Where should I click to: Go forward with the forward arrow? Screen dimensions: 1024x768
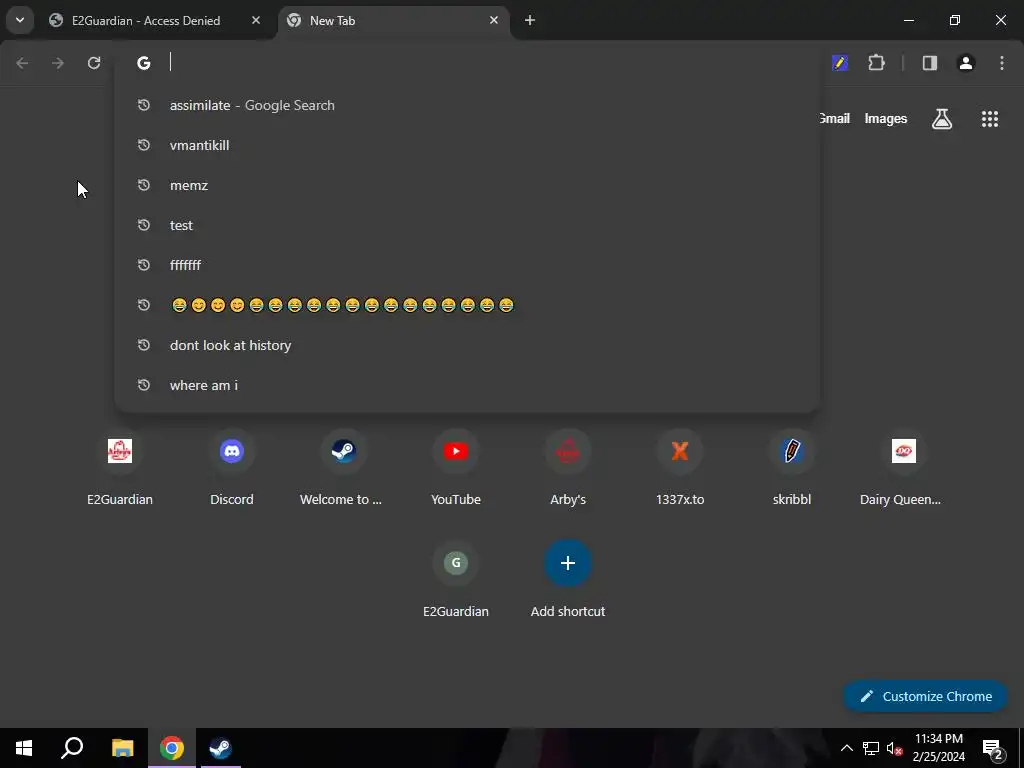58,63
